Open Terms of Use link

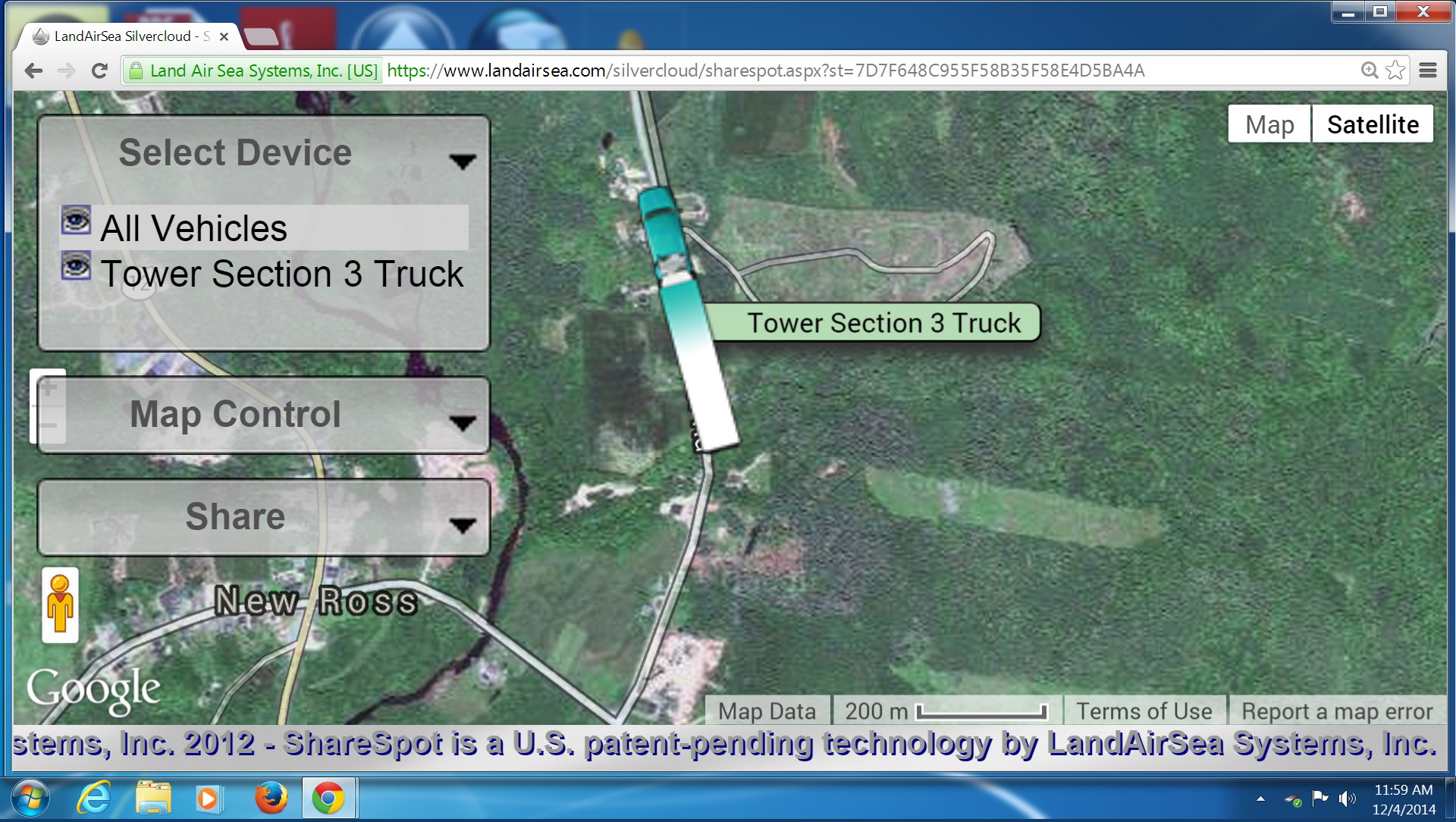pyautogui.click(x=1144, y=711)
